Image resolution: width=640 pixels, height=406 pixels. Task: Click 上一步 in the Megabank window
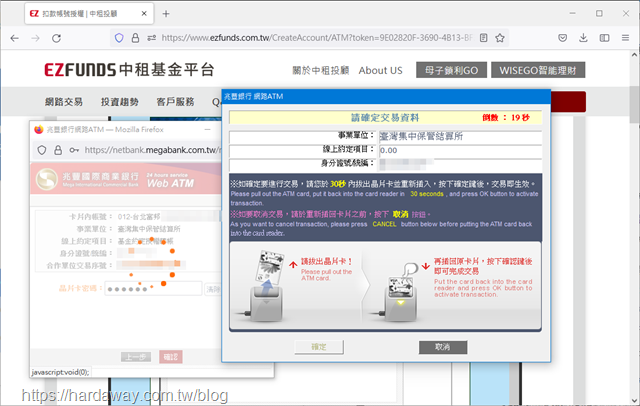click(136, 357)
